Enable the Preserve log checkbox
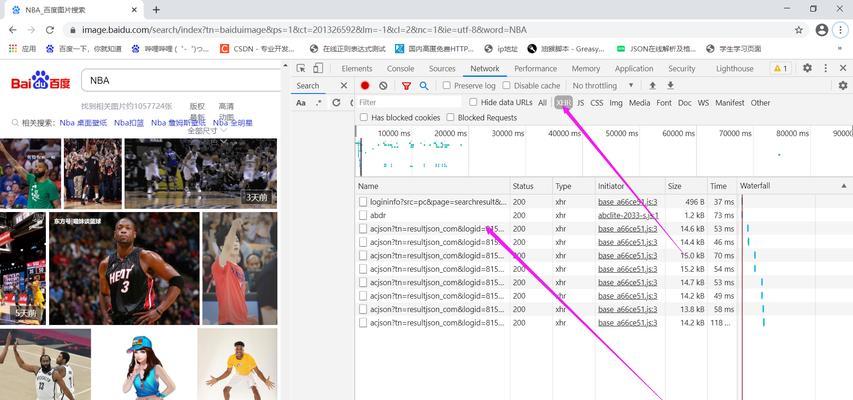This screenshot has height=400, width=853. click(x=447, y=86)
